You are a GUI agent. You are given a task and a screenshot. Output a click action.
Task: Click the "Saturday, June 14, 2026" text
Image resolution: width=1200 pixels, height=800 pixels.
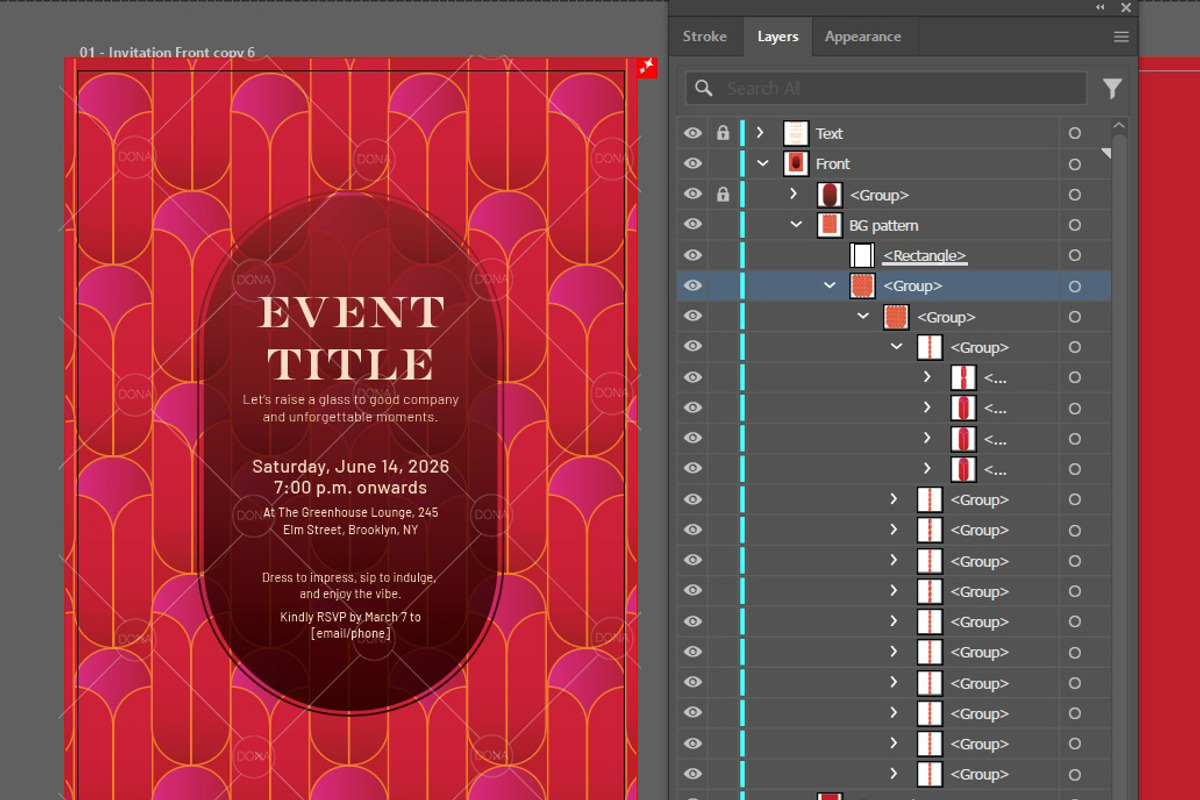click(x=351, y=466)
